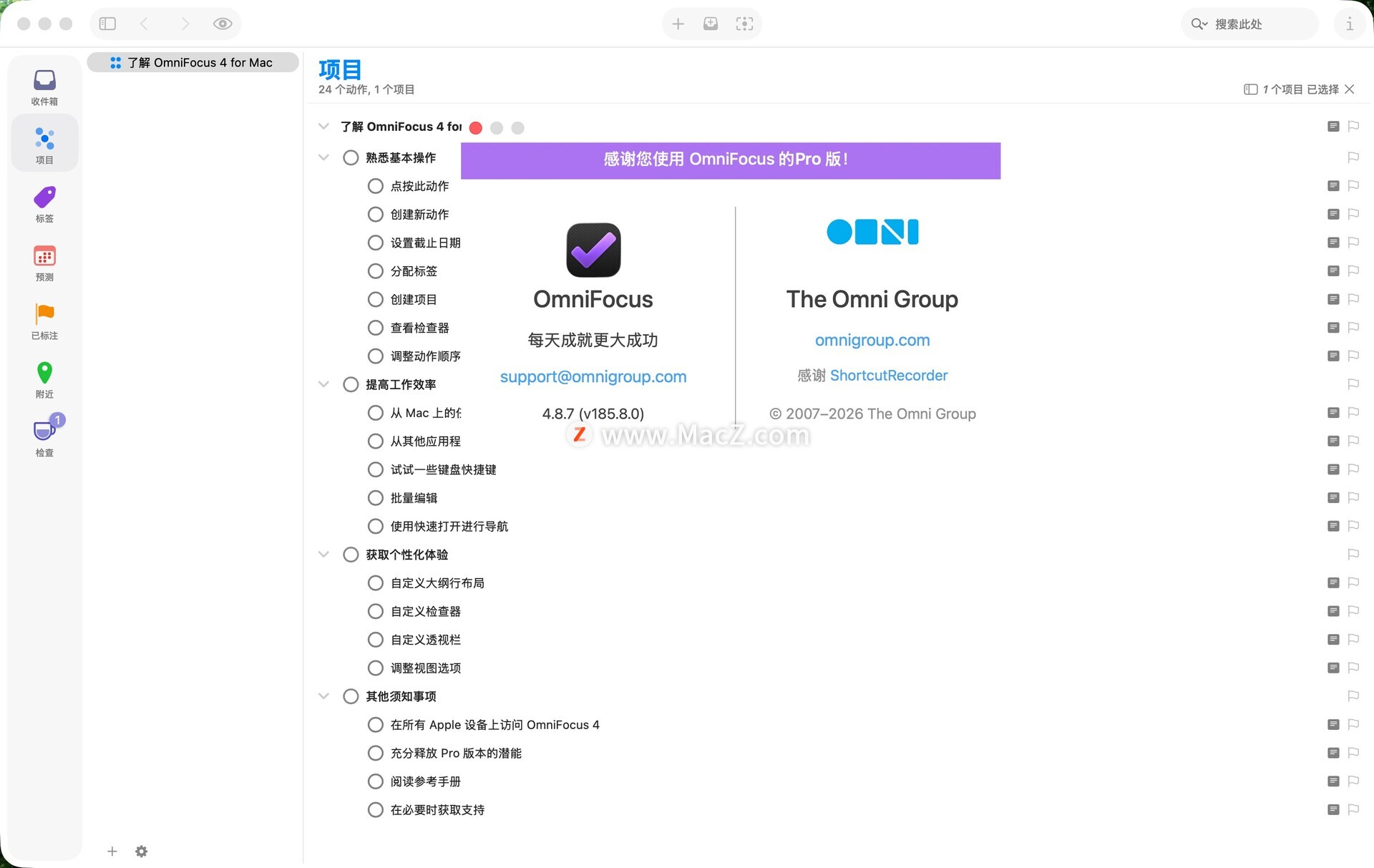
Task: Click the support@omnigroup.com email link
Action: coord(593,377)
